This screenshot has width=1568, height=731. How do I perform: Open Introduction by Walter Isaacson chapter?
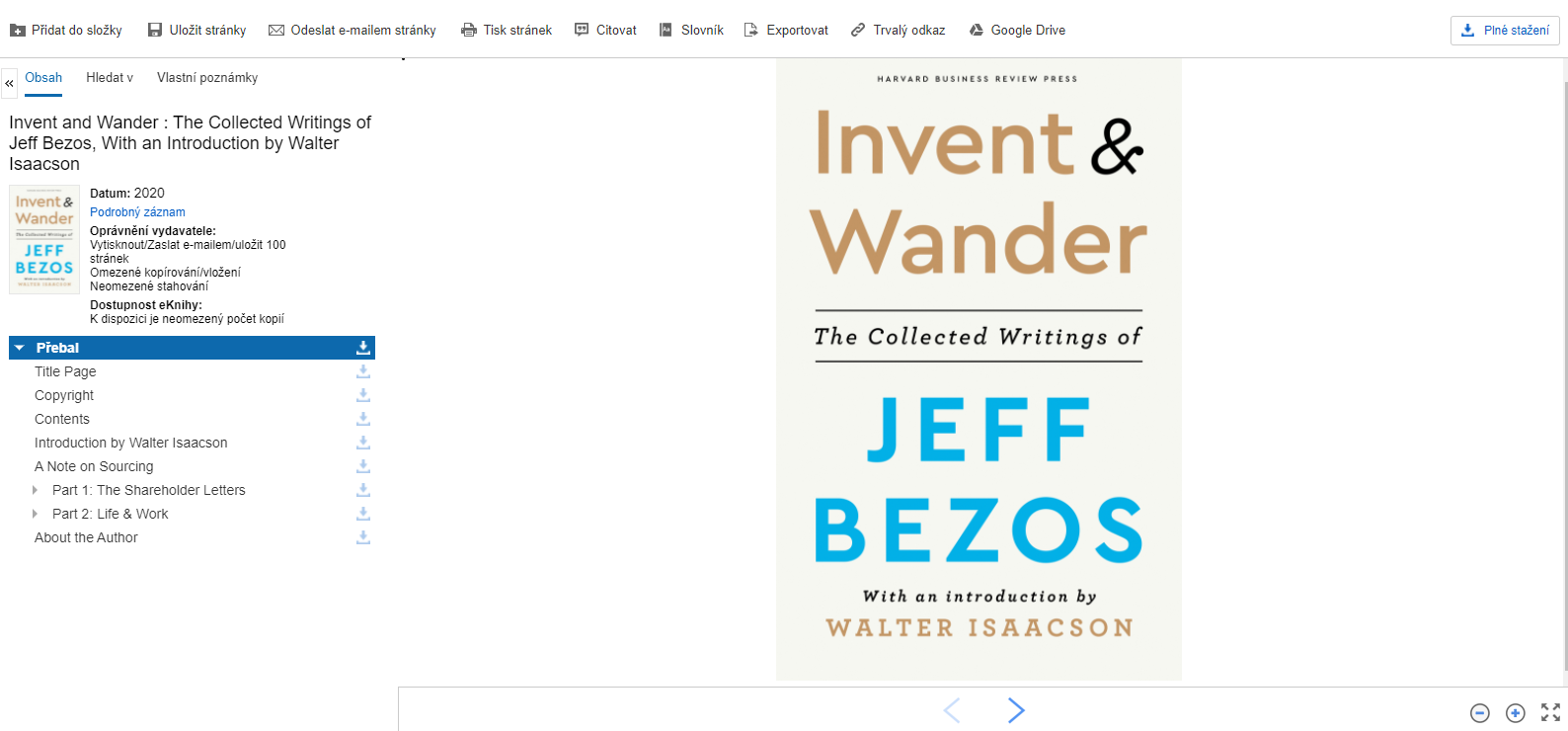click(x=131, y=443)
